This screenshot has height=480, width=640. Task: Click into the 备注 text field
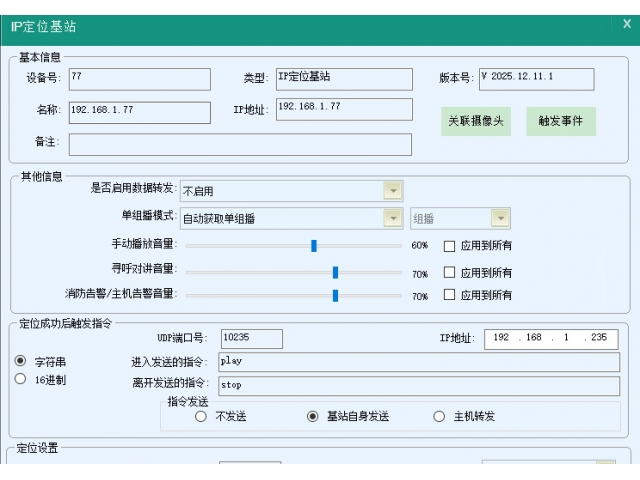(239, 145)
